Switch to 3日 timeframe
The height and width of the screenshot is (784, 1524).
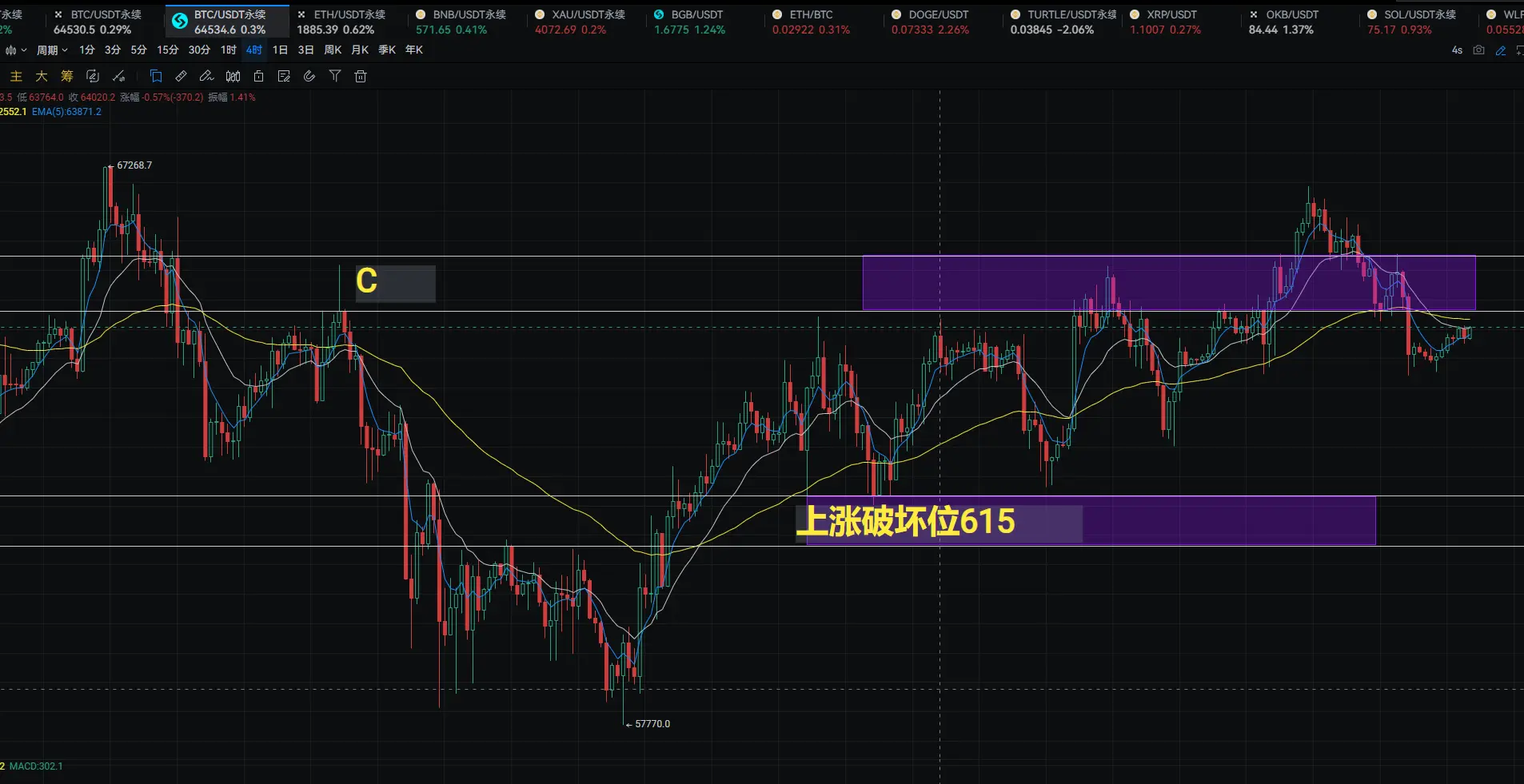coord(305,50)
